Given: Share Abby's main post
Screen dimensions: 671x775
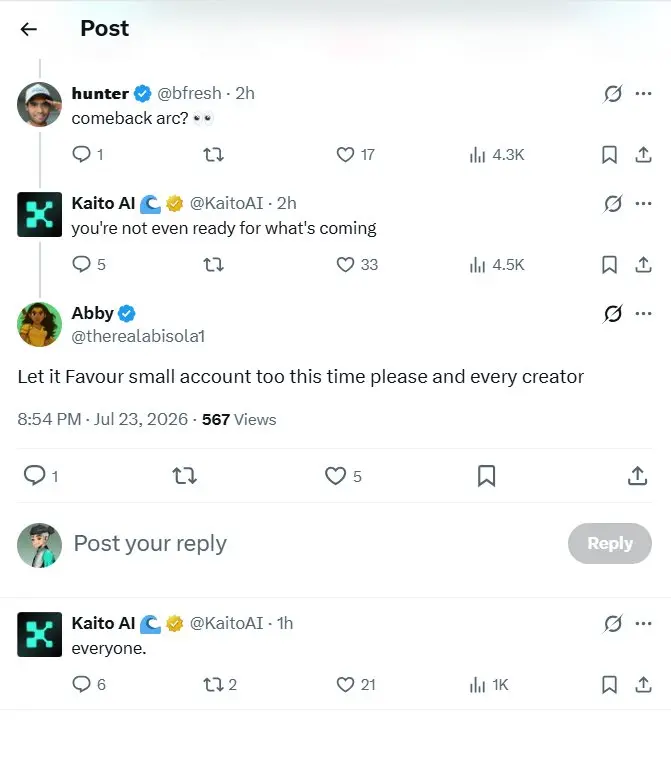Looking at the screenshot, I should point(637,476).
